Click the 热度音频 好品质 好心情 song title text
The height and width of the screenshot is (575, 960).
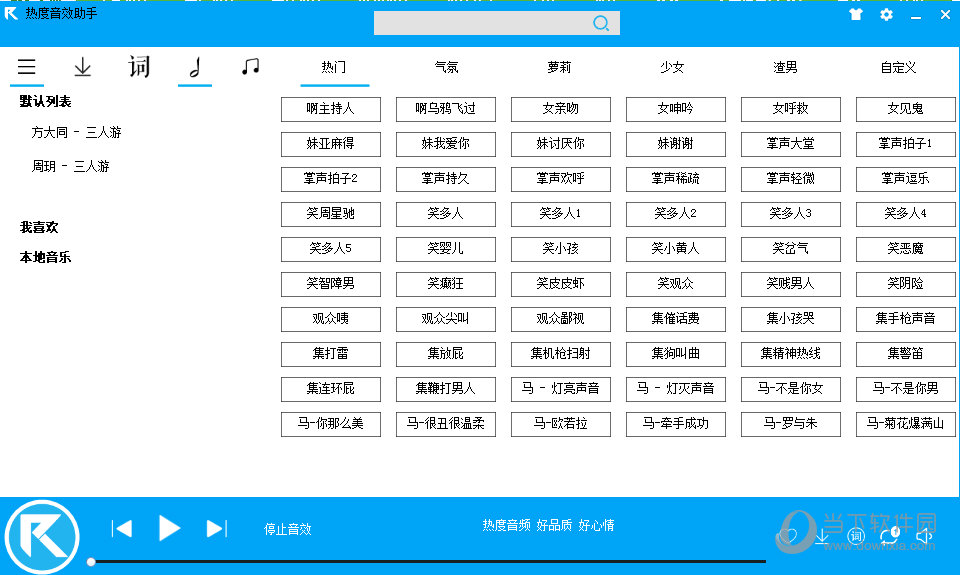coord(548,525)
